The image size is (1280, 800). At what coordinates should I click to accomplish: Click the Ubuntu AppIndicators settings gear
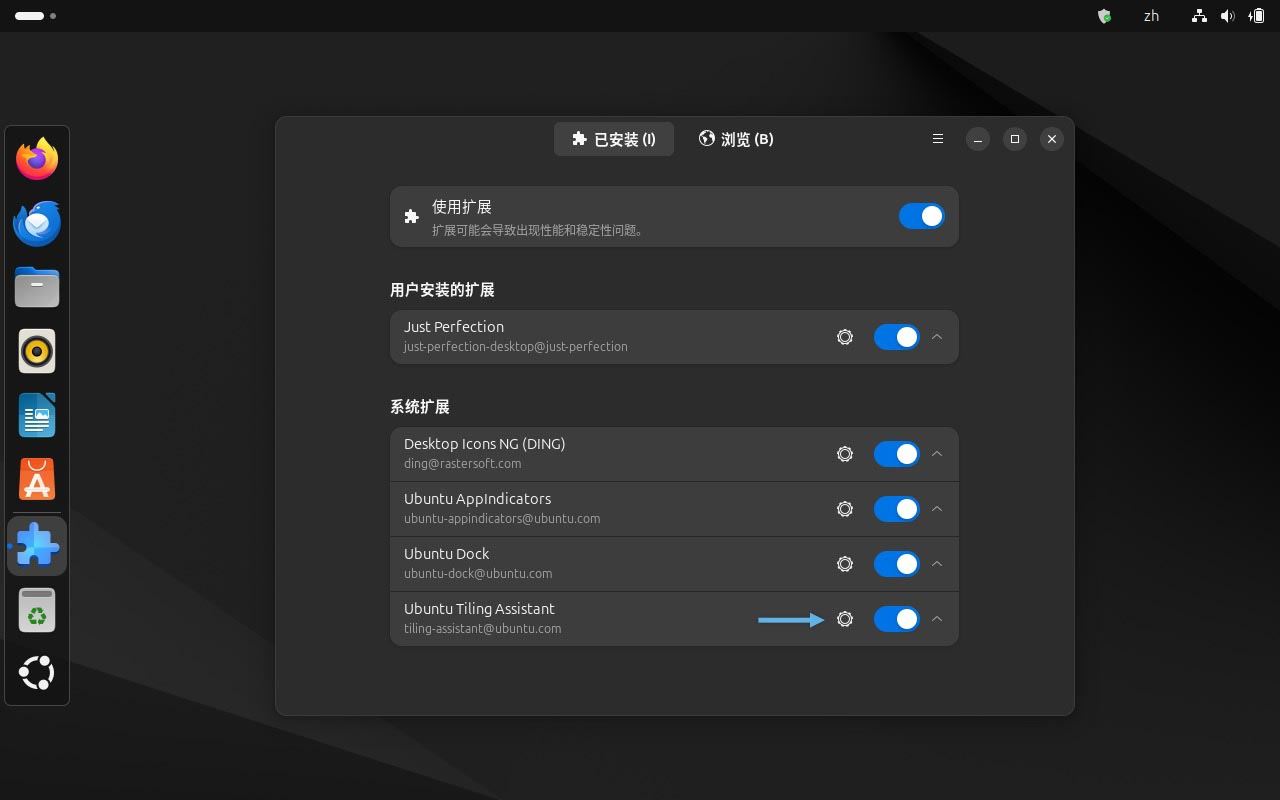point(845,509)
